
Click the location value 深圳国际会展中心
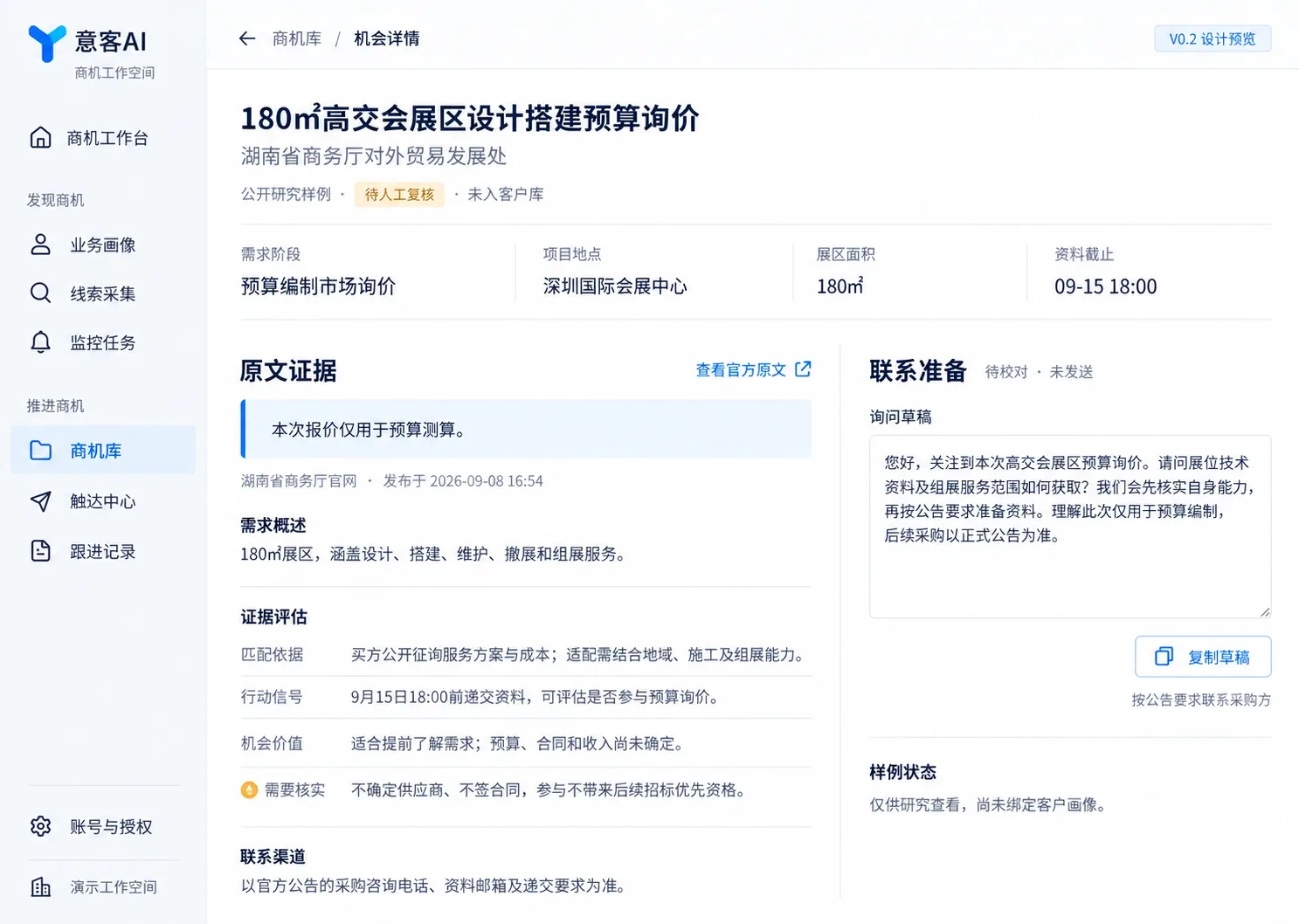tap(615, 286)
